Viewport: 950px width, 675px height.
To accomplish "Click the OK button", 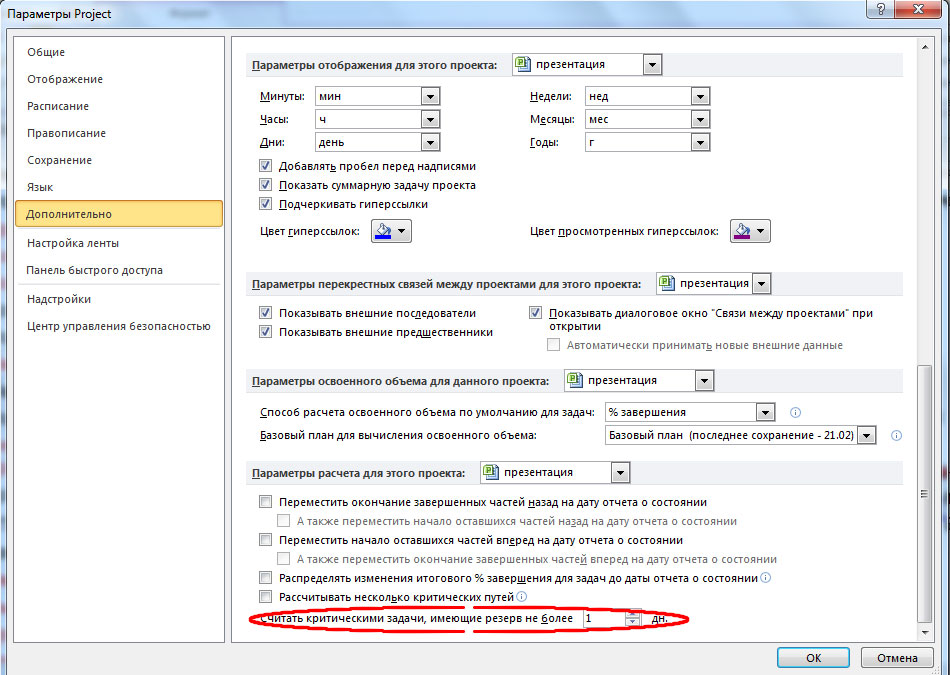I will coord(813,658).
